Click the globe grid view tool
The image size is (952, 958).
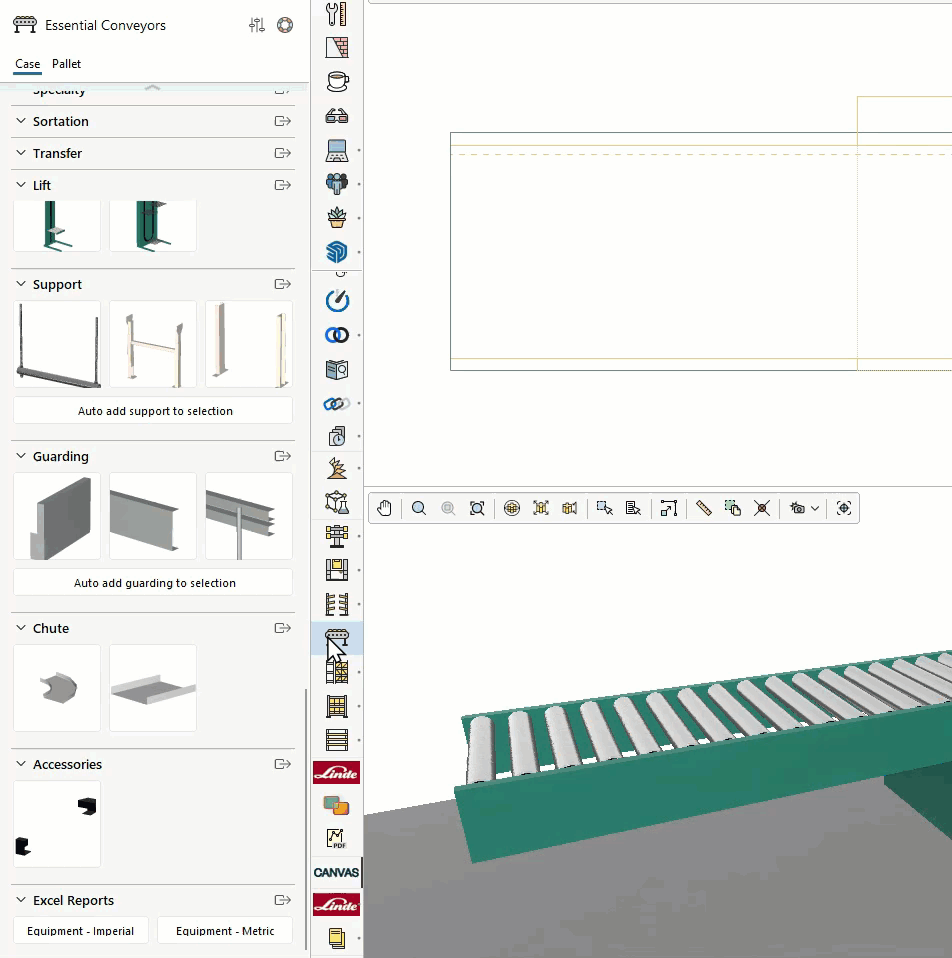click(x=511, y=508)
